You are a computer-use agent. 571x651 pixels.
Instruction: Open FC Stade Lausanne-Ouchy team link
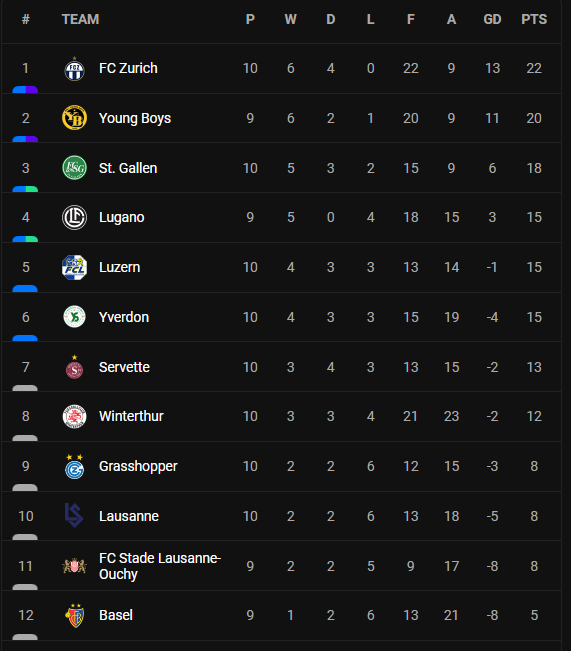pos(160,566)
